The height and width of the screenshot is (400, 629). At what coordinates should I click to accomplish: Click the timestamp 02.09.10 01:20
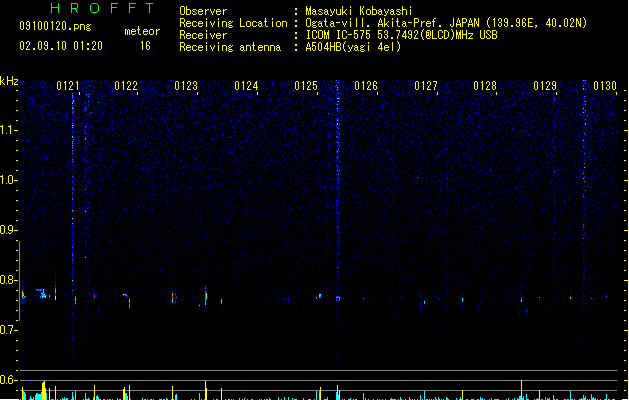61,46
